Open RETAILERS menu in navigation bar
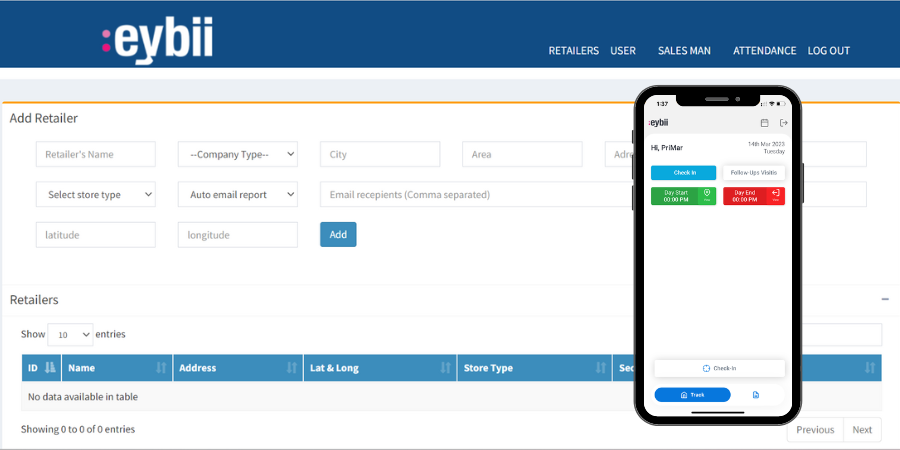Viewport: 900px width, 450px height. click(x=574, y=51)
